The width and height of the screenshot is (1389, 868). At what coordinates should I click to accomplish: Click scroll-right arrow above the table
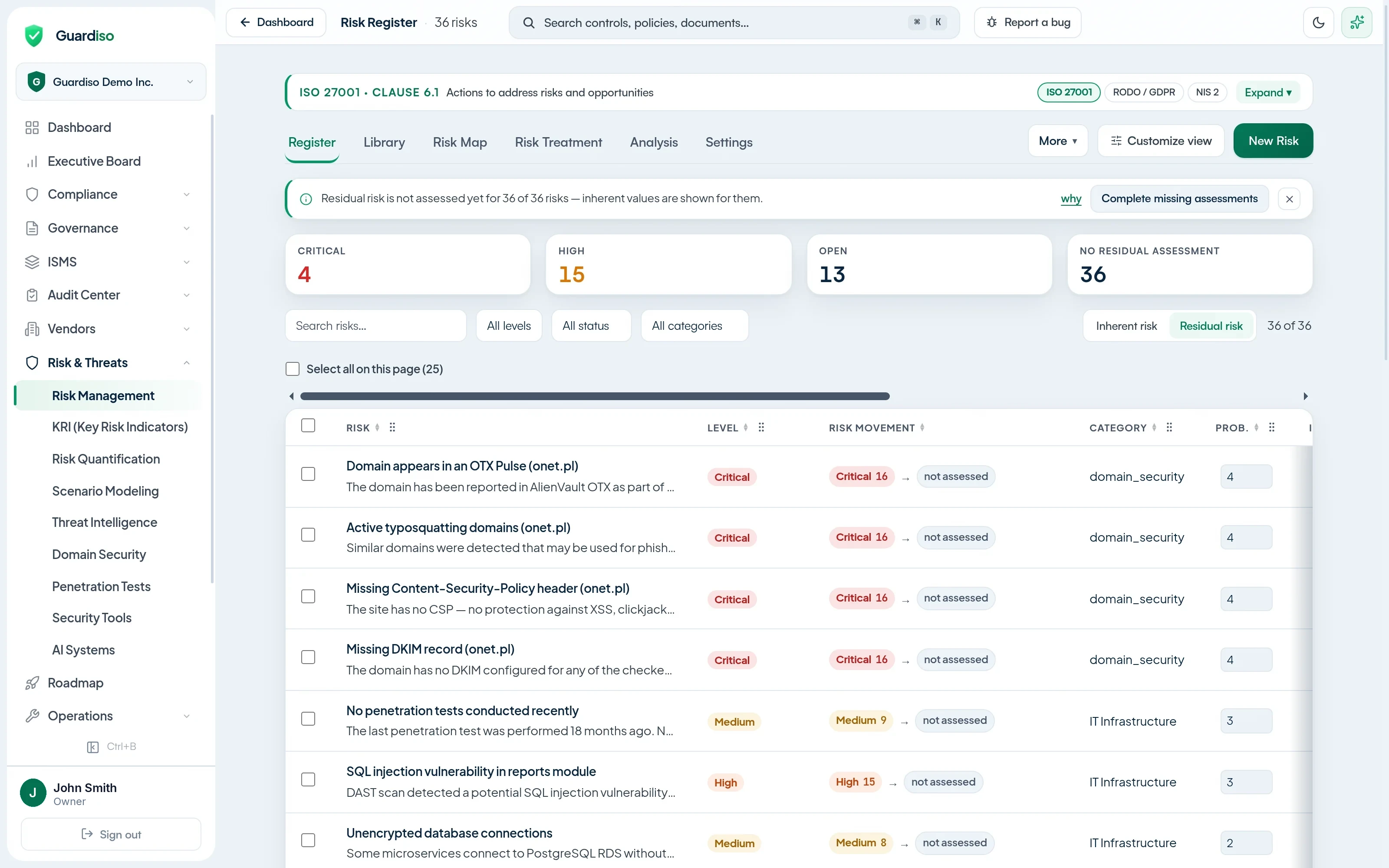click(x=1305, y=396)
